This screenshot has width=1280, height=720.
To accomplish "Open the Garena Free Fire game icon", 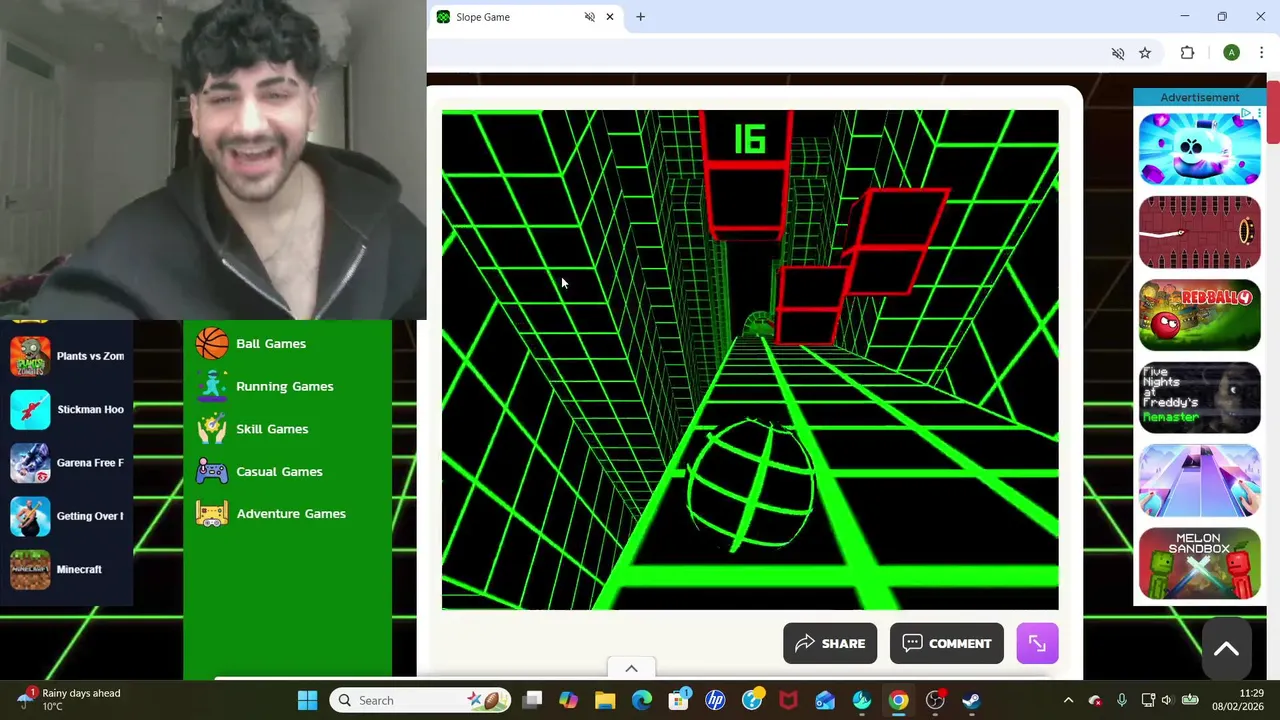I will pos(30,463).
